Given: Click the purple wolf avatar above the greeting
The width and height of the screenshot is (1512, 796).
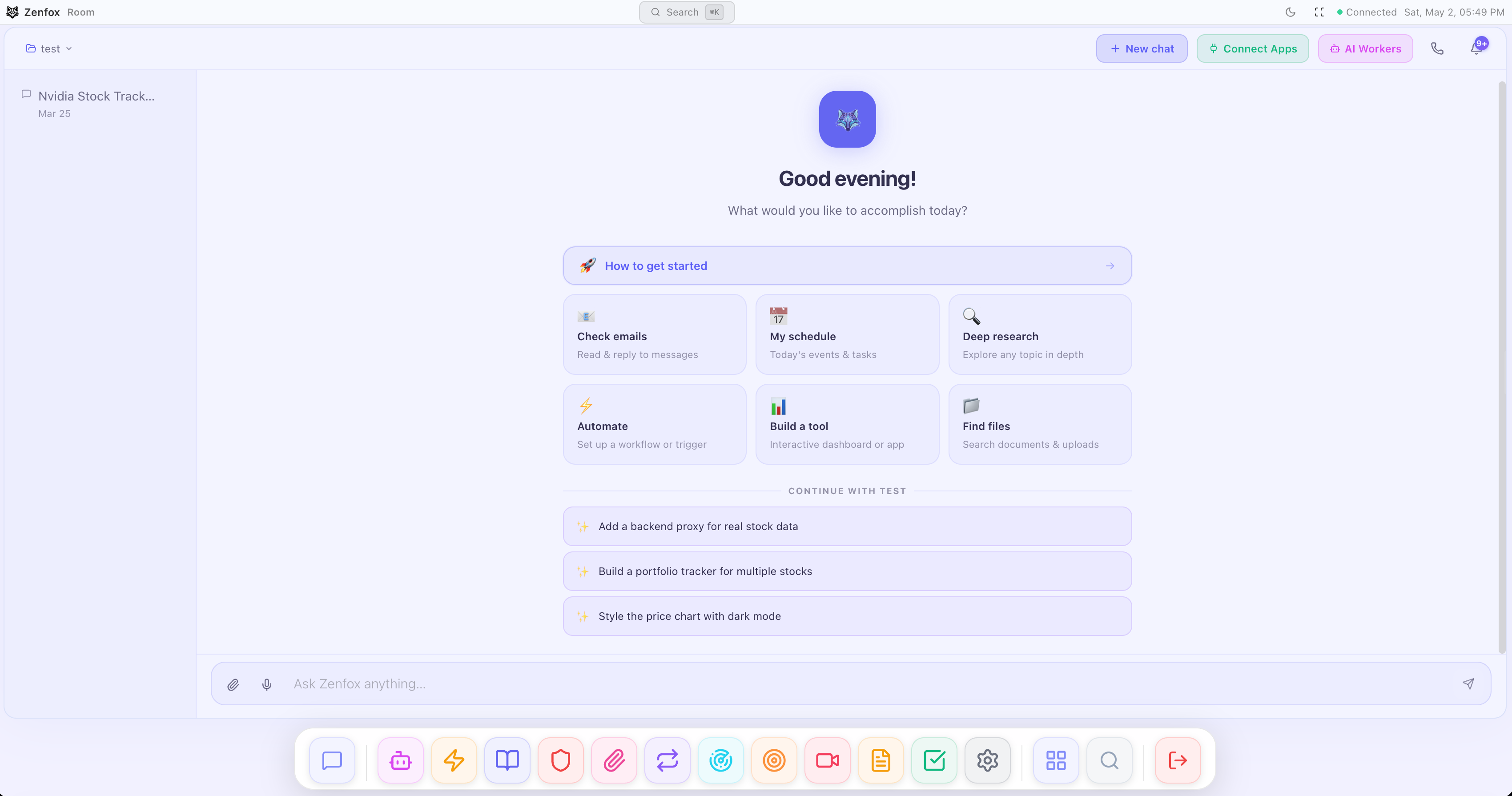Looking at the screenshot, I should point(848,119).
